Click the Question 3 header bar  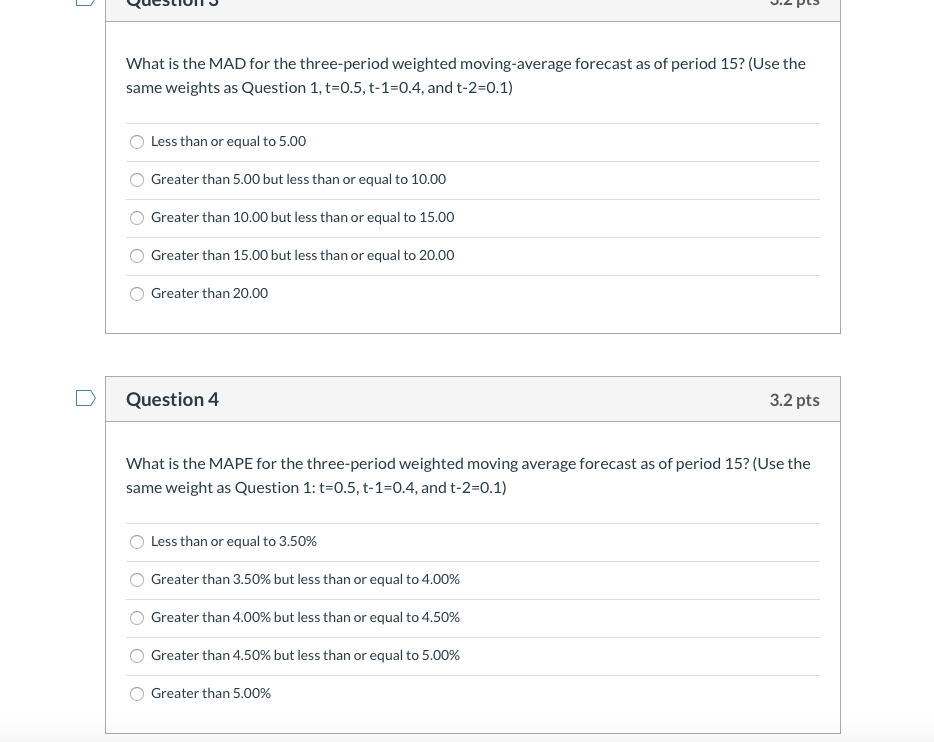point(473,5)
